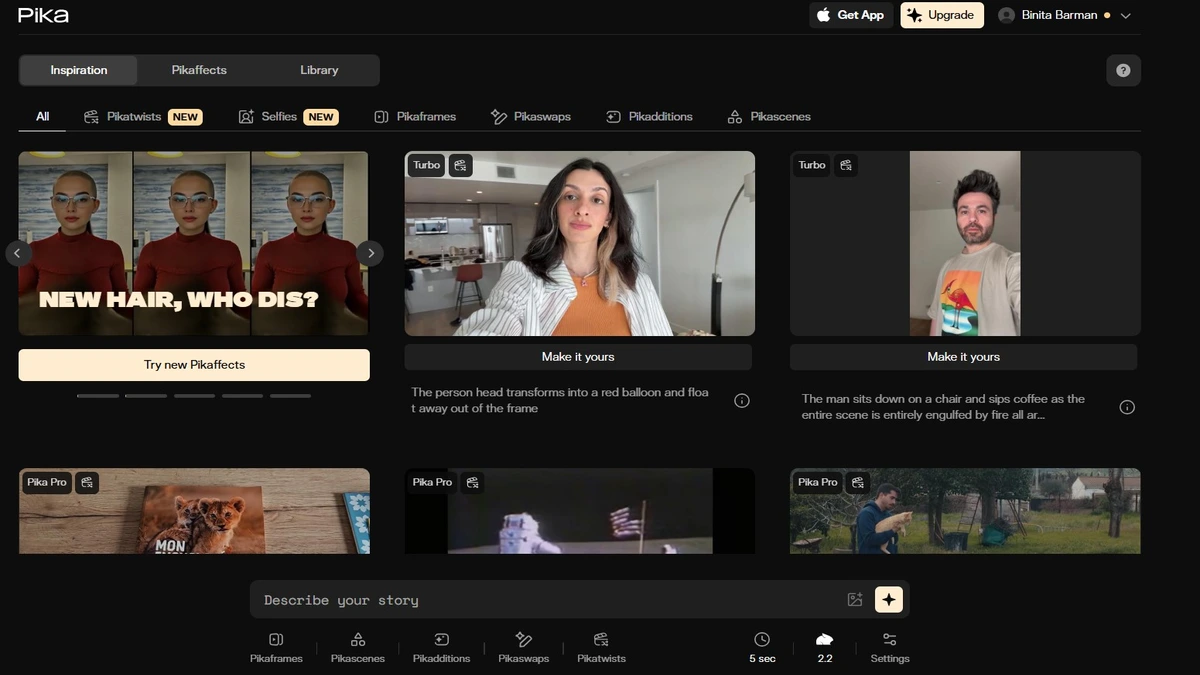1200x675 pixels.
Task: Open generation Settings
Action: 889,647
